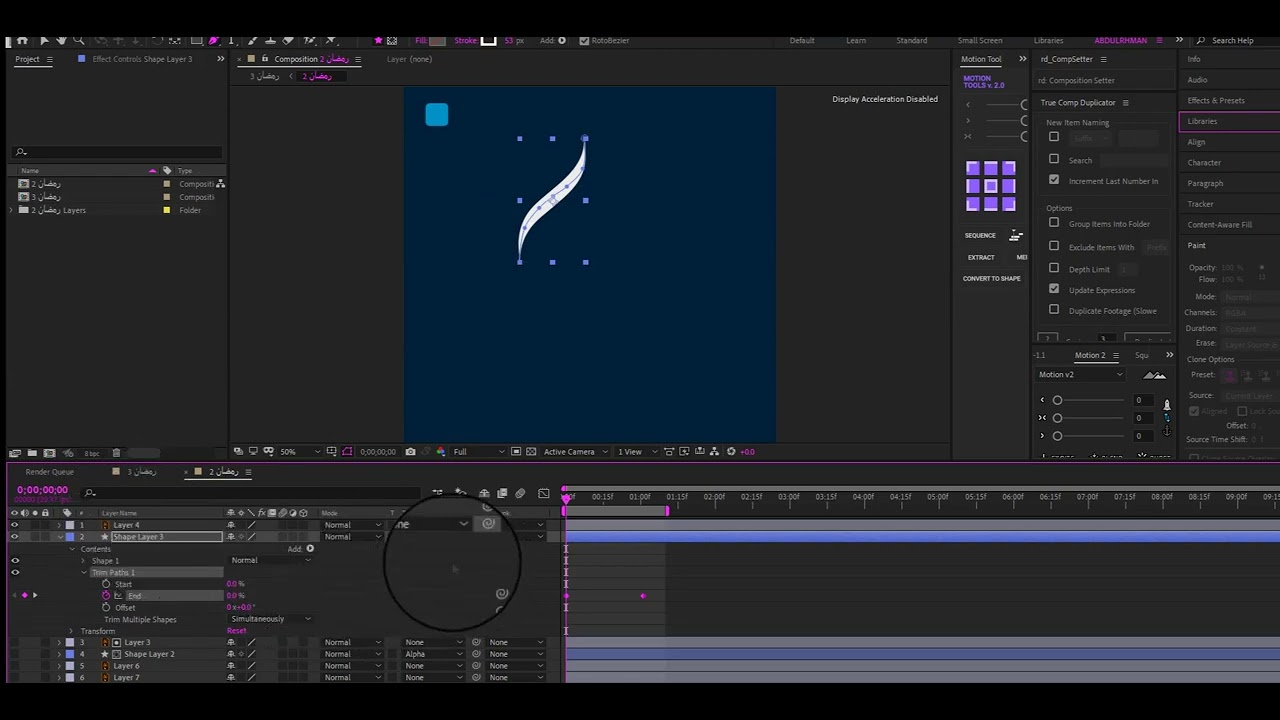Toggle visibility of Shape 1
Viewport: 1280px width, 720px height.
click(x=14, y=561)
